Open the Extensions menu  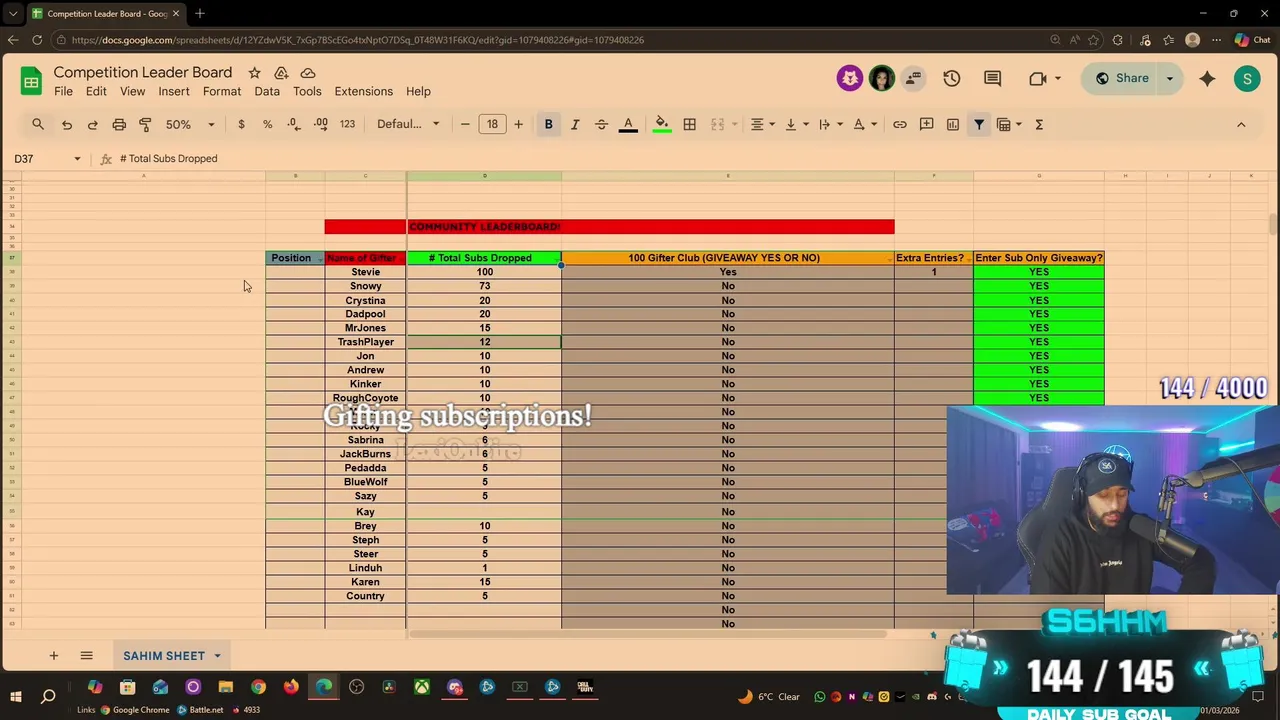(363, 91)
